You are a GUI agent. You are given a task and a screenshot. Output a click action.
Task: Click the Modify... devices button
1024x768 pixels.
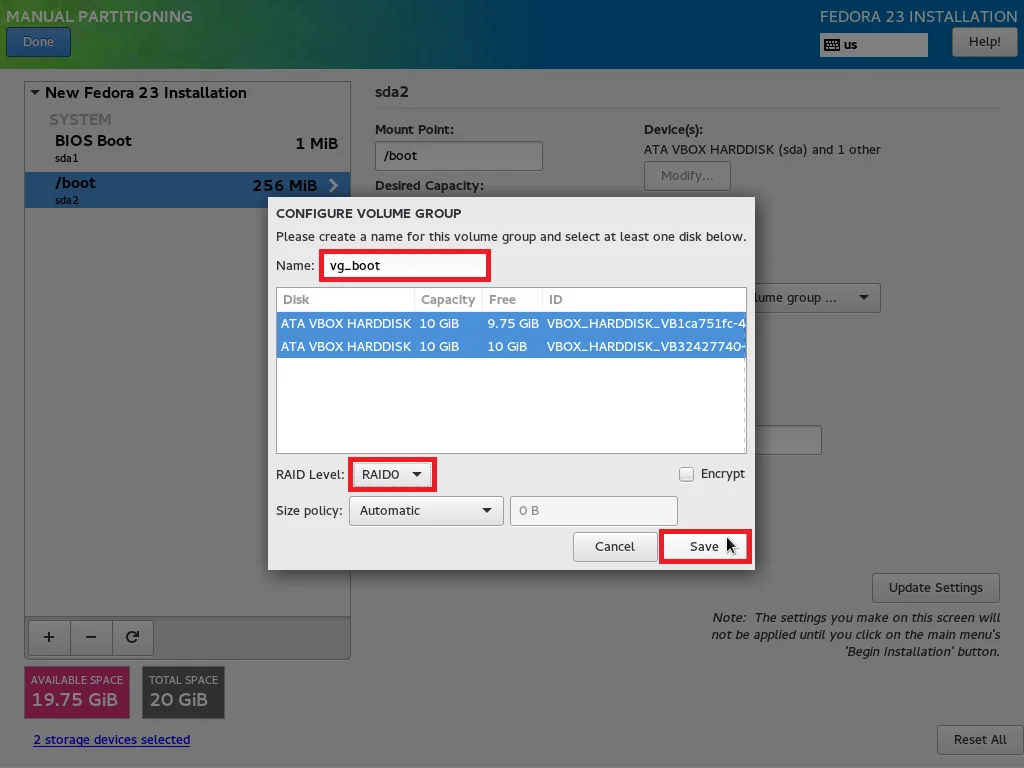[x=687, y=176]
